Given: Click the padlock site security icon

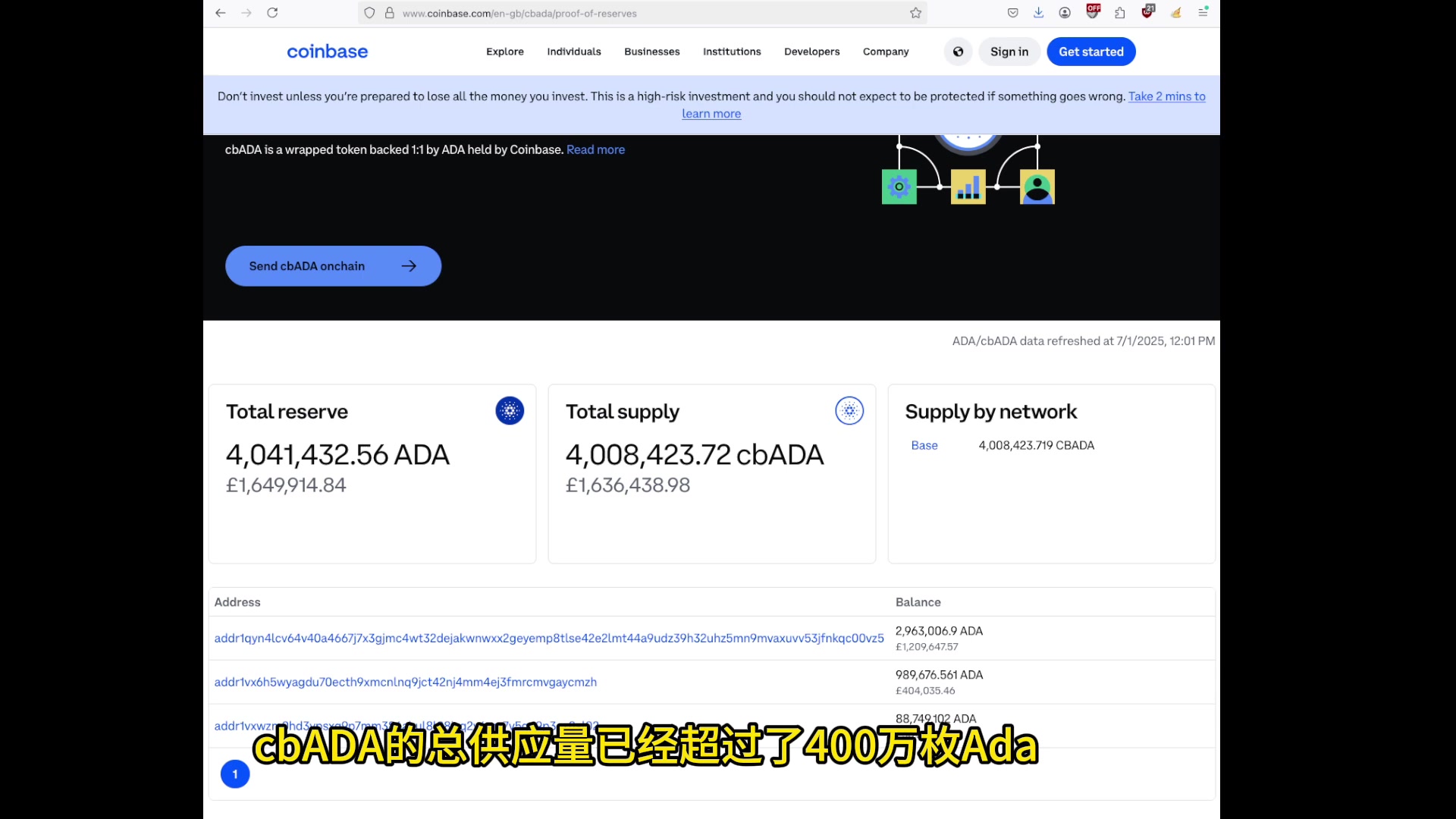Looking at the screenshot, I should (390, 13).
